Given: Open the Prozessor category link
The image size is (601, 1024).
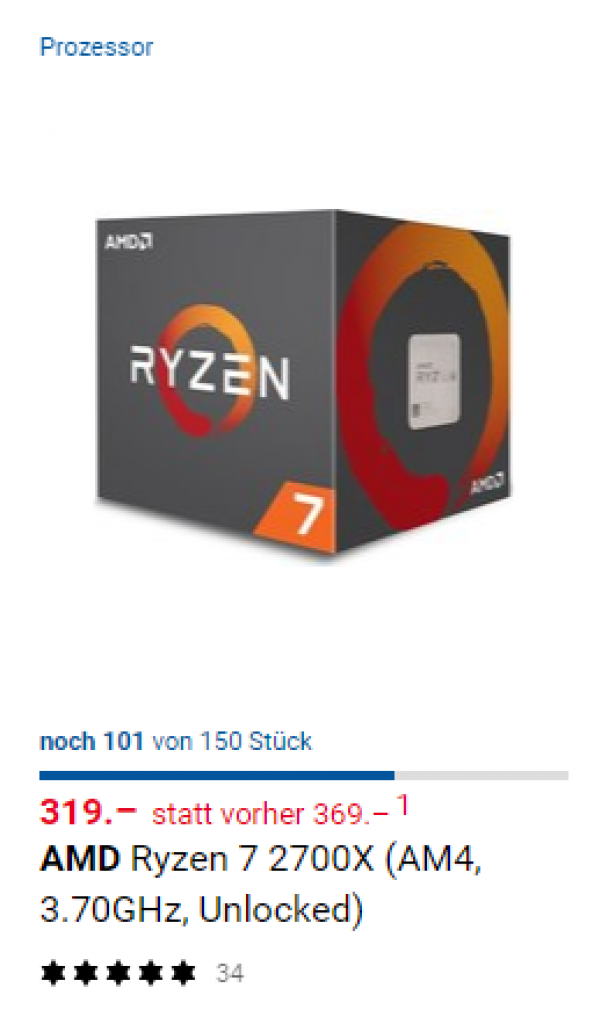Looking at the screenshot, I should click(x=96, y=48).
